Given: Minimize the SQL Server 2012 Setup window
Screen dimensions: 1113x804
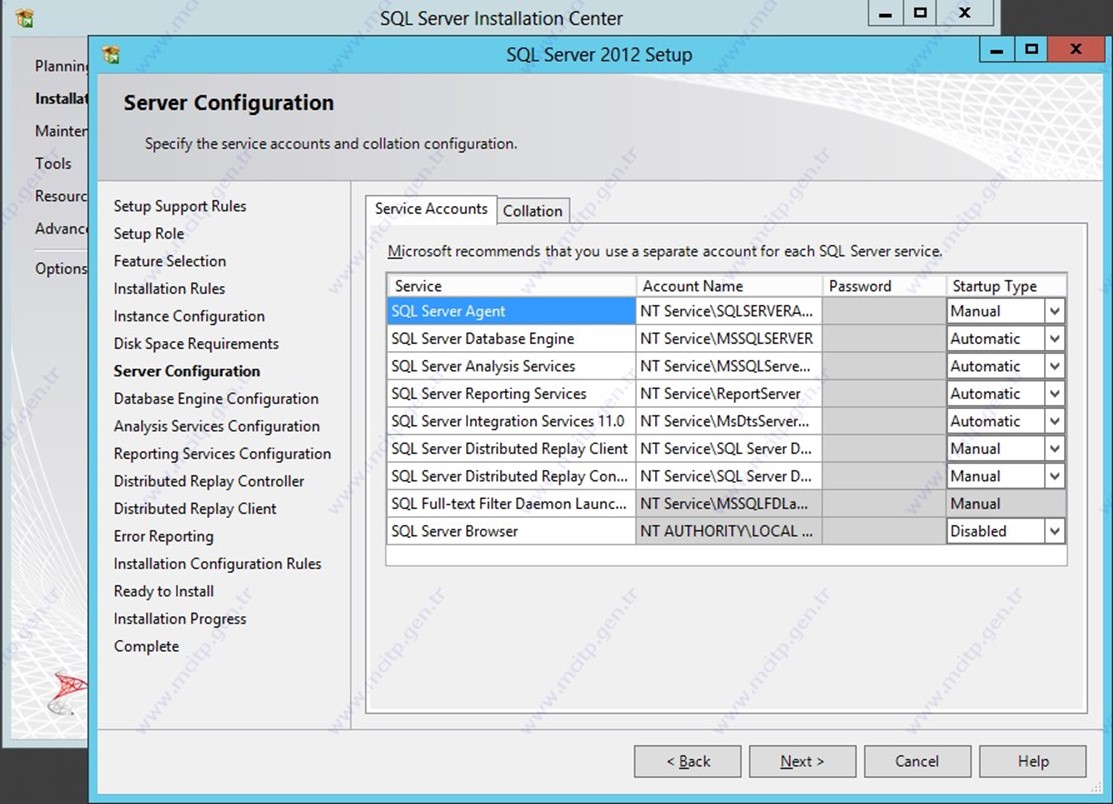Looking at the screenshot, I should [997, 50].
